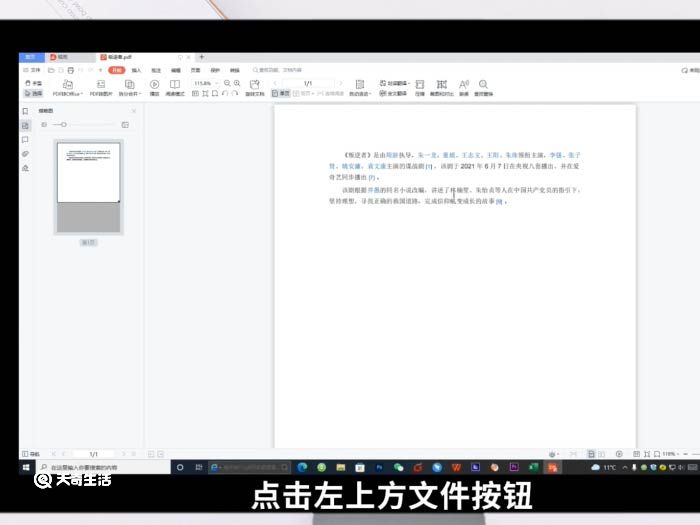Enable double page (双页) view
The image size is (700, 525).
[x=303, y=94]
